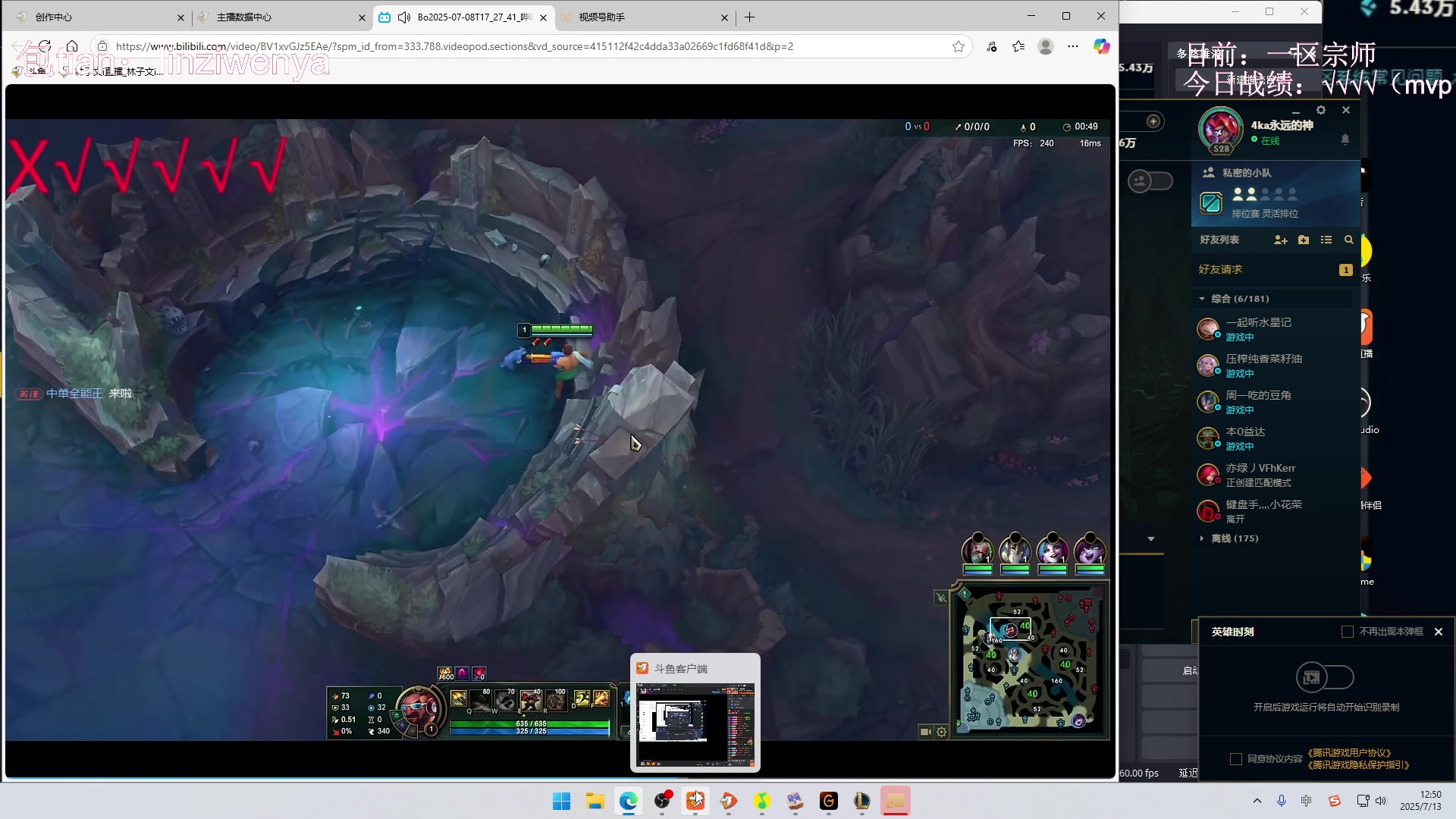Click 私密的小队 party header
This screenshot has height=819, width=1456.
coord(1247,173)
